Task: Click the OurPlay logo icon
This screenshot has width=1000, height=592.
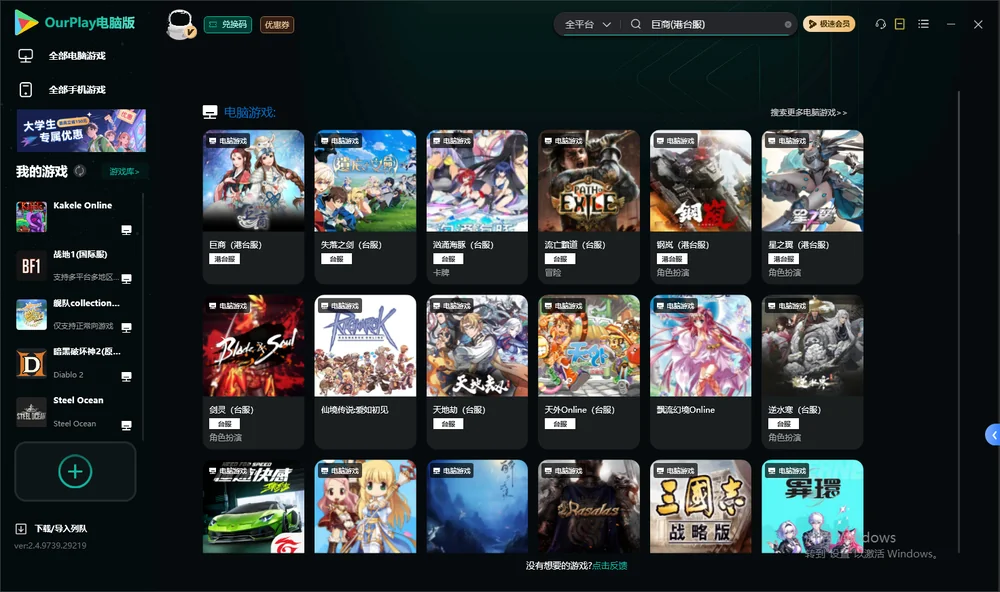Action: click(26, 23)
